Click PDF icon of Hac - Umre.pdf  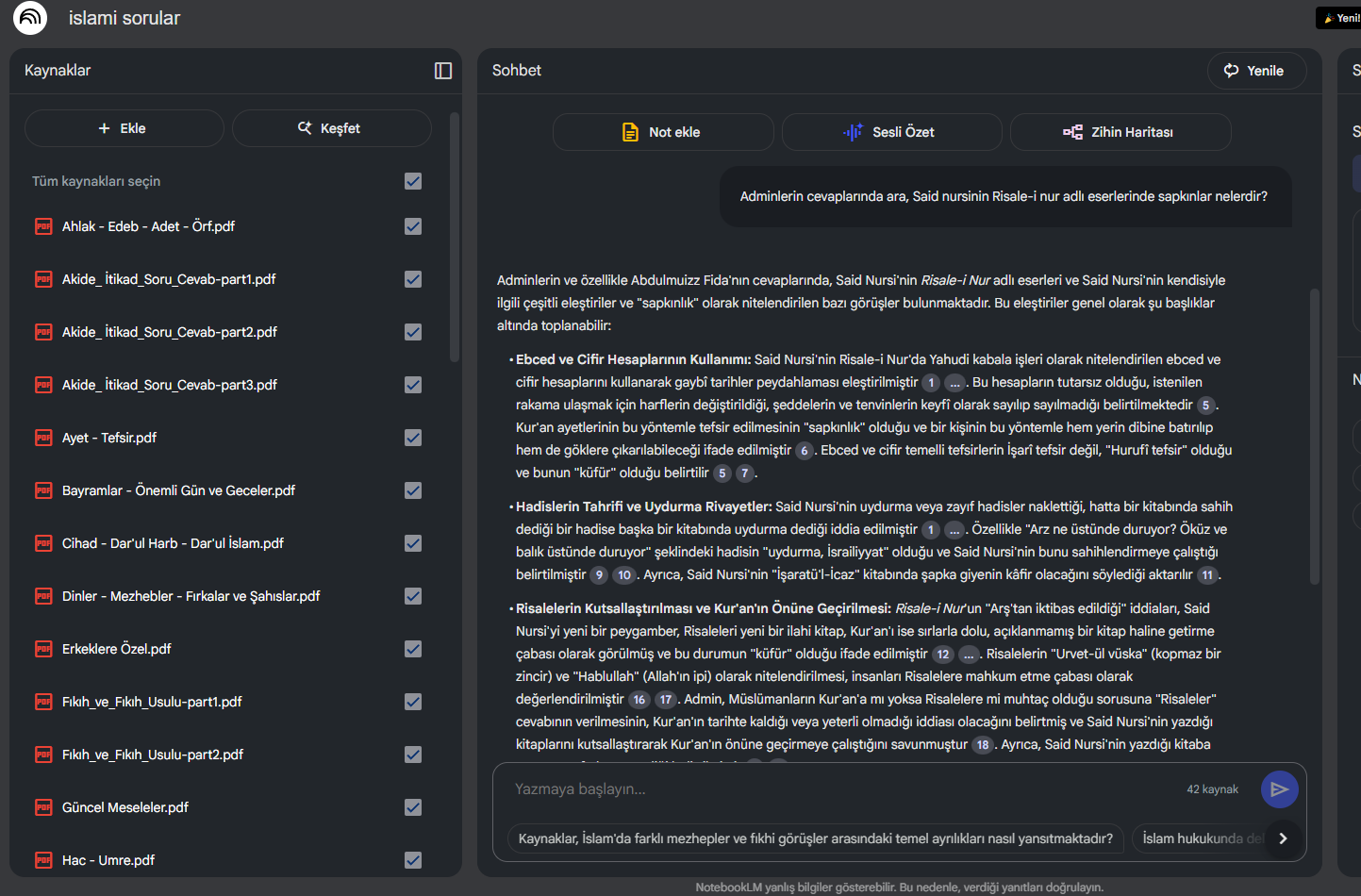tap(43, 860)
